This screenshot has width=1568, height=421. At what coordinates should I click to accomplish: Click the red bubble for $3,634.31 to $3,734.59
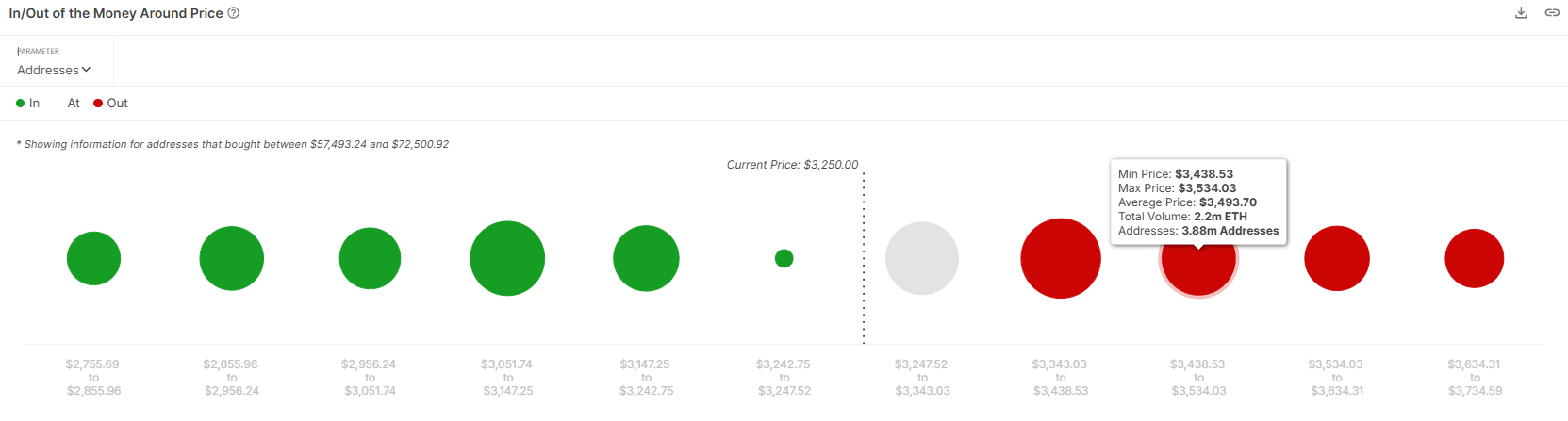pyautogui.click(x=1475, y=258)
